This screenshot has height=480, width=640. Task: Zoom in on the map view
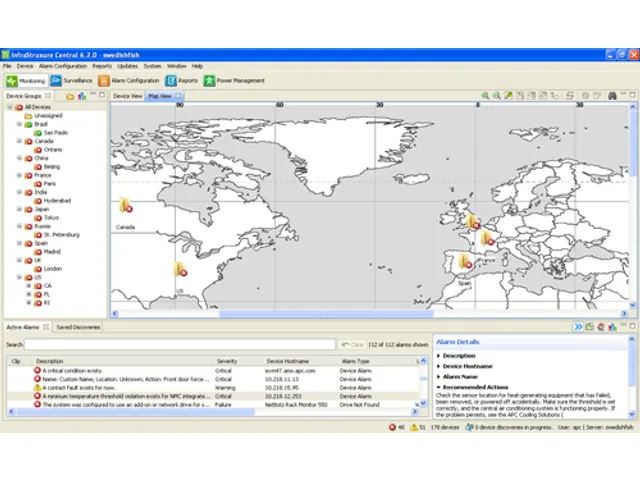(x=485, y=96)
